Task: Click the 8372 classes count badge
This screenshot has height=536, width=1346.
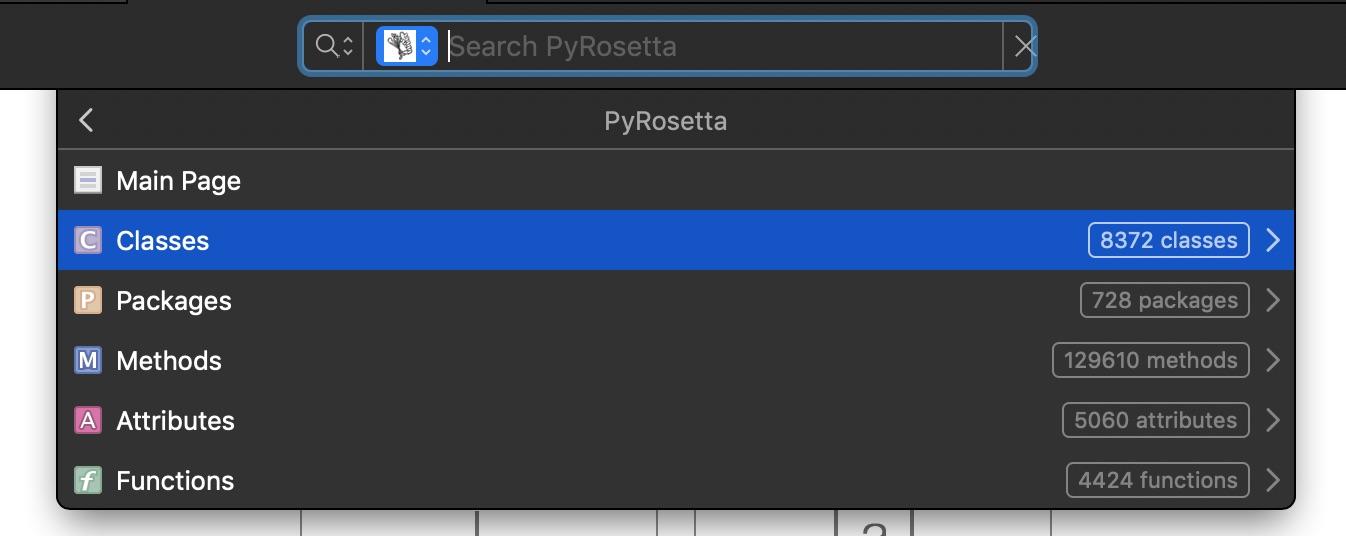Action: click(1168, 240)
